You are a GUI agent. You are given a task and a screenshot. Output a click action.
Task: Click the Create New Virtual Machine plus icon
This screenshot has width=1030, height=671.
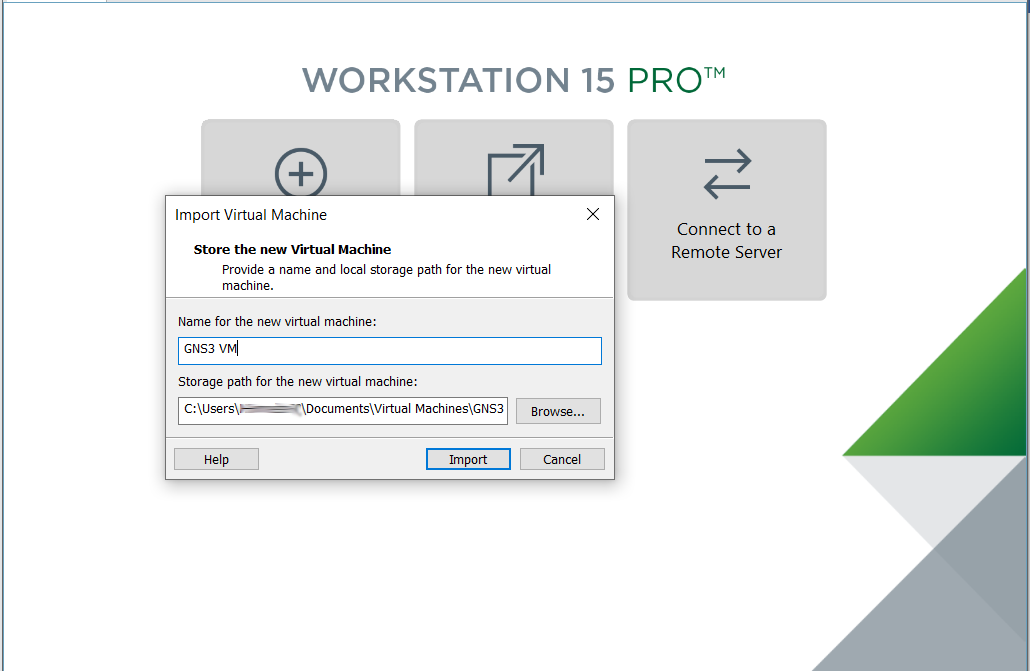pos(301,173)
